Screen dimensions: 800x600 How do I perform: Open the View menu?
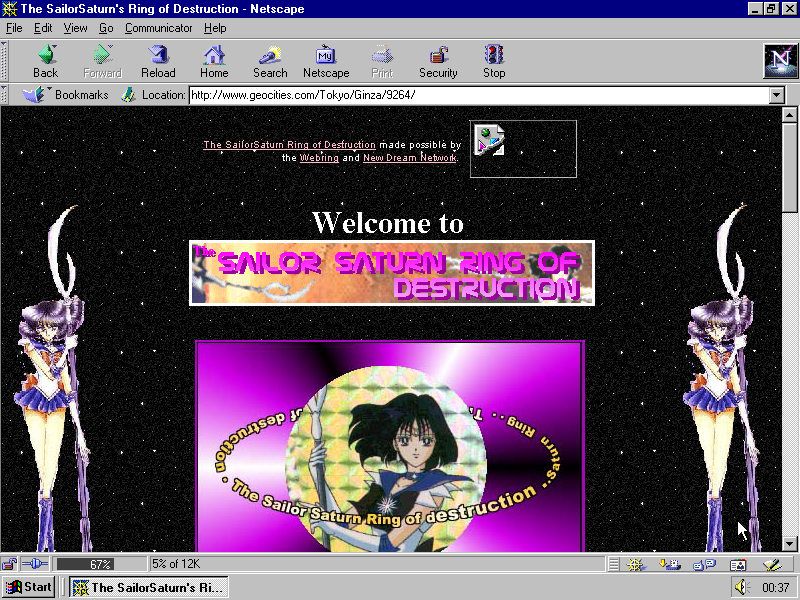click(x=75, y=28)
